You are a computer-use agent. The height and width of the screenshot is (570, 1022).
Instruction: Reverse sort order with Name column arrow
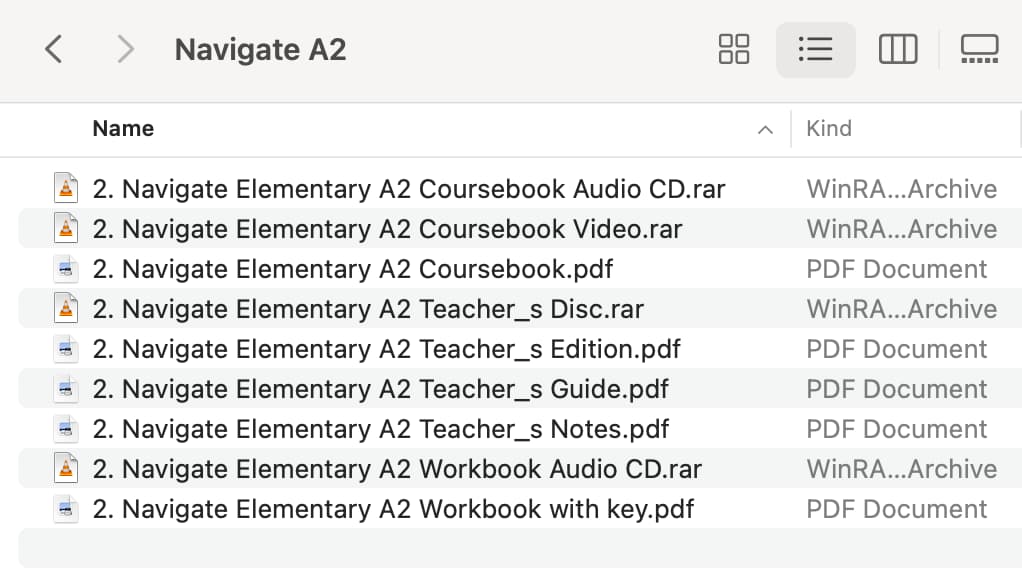coord(765,130)
